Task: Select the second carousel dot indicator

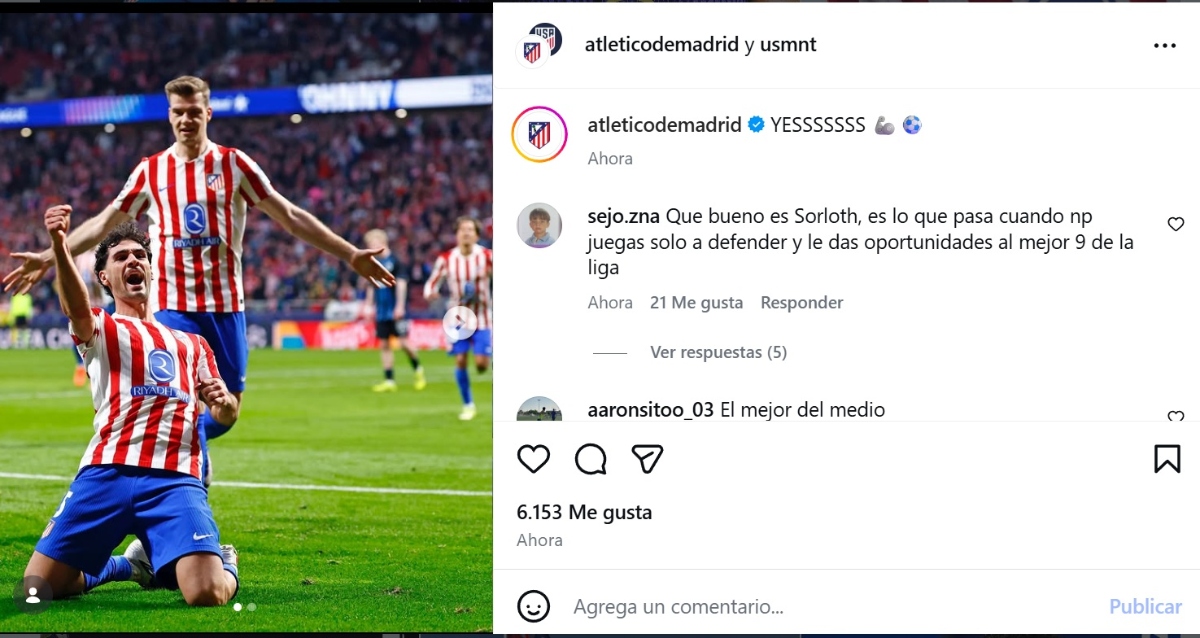Action: pos(252,606)
